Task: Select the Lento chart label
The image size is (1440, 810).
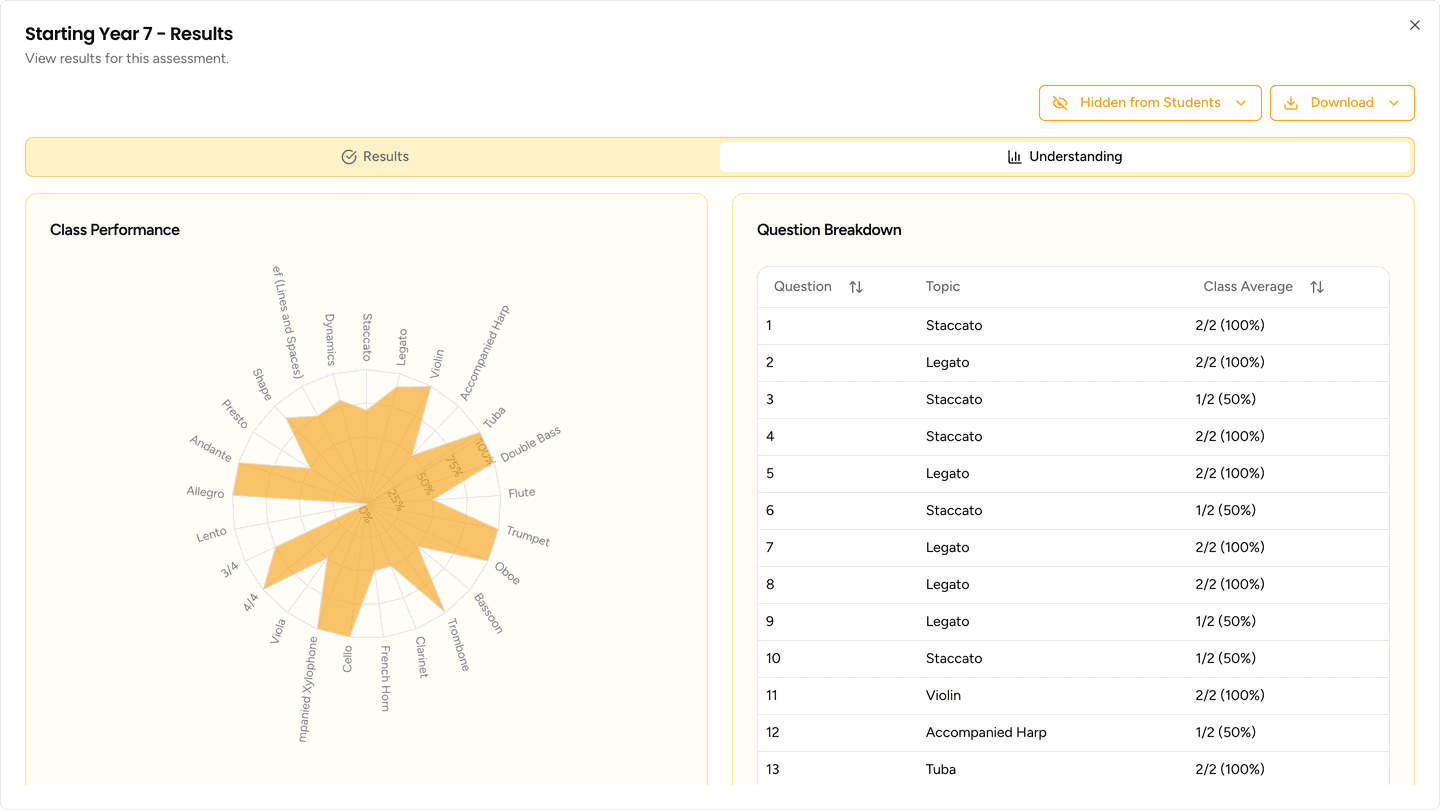Action: point(212,535)
